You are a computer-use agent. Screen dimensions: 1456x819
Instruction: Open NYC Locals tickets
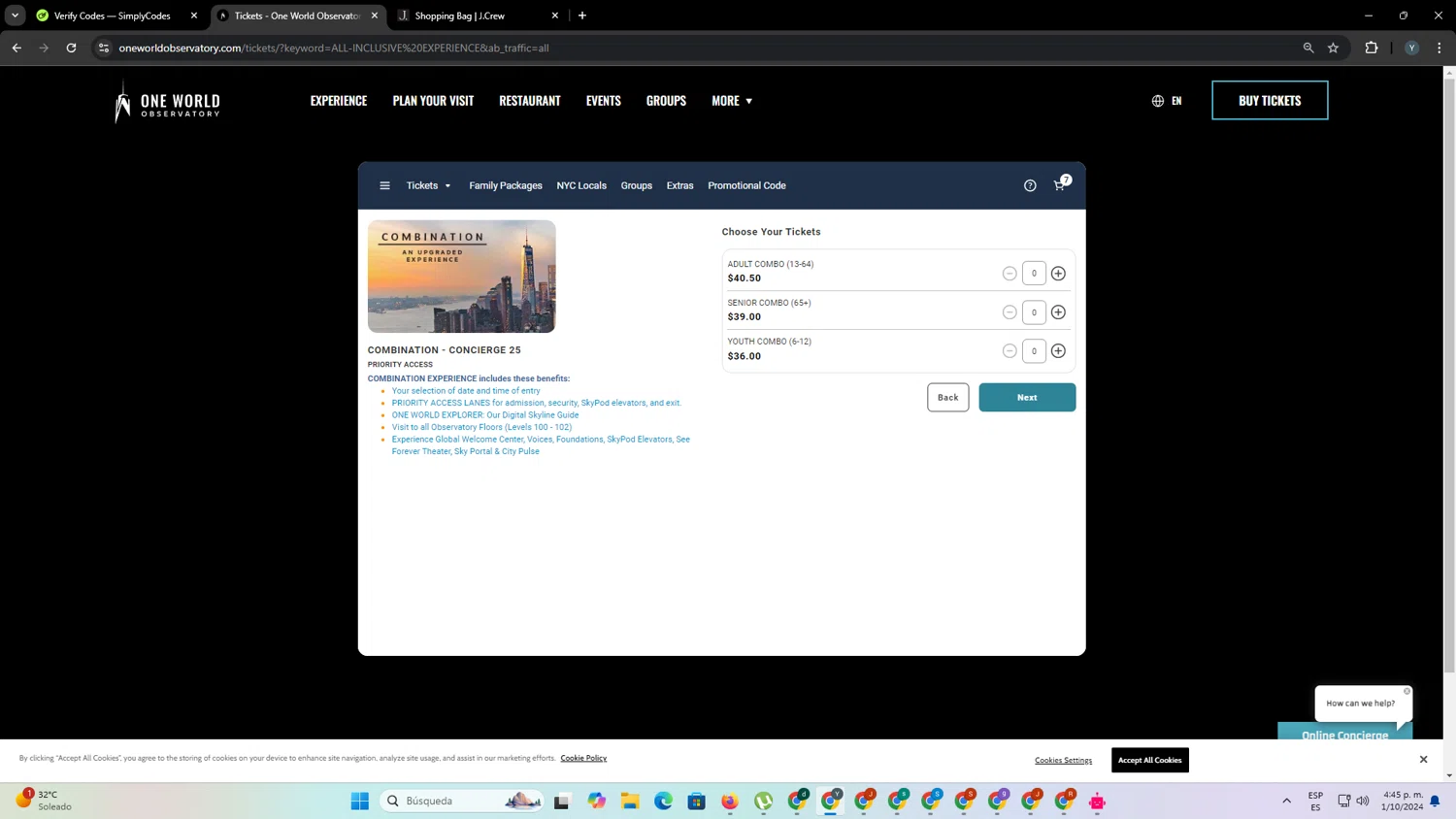pos(581,185)
